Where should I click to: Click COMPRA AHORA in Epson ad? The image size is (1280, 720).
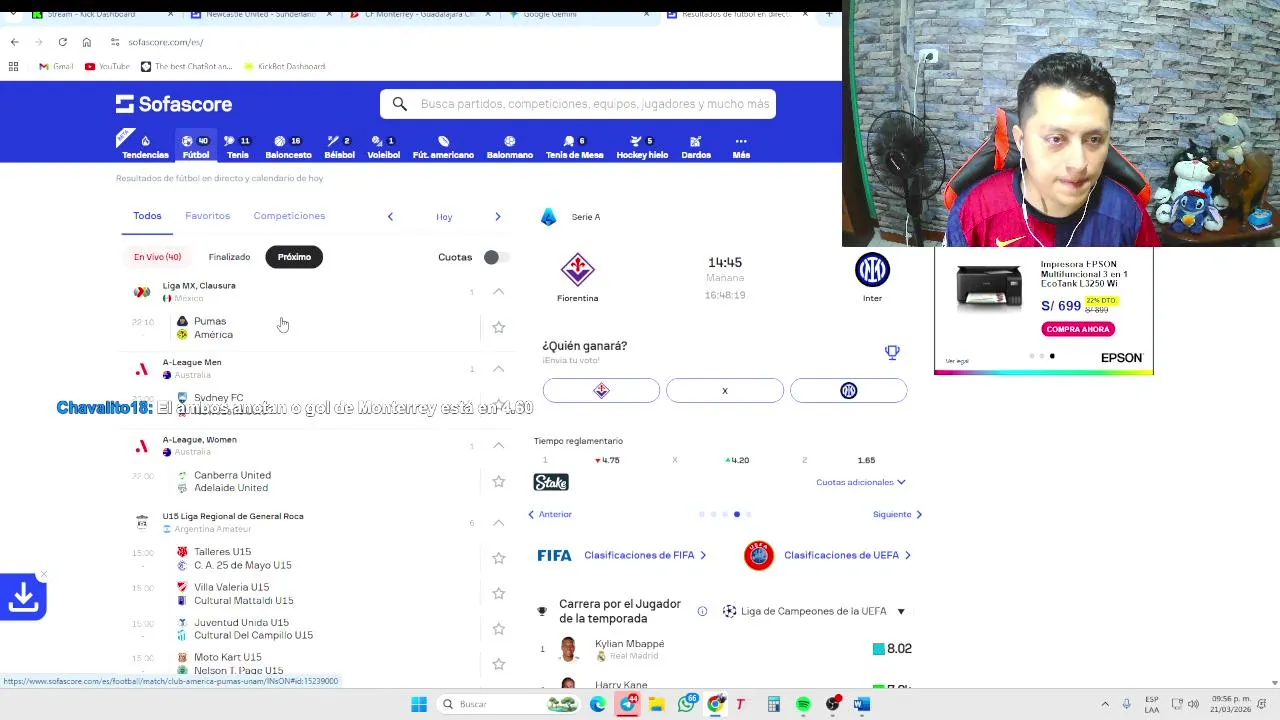point(1078,329)
